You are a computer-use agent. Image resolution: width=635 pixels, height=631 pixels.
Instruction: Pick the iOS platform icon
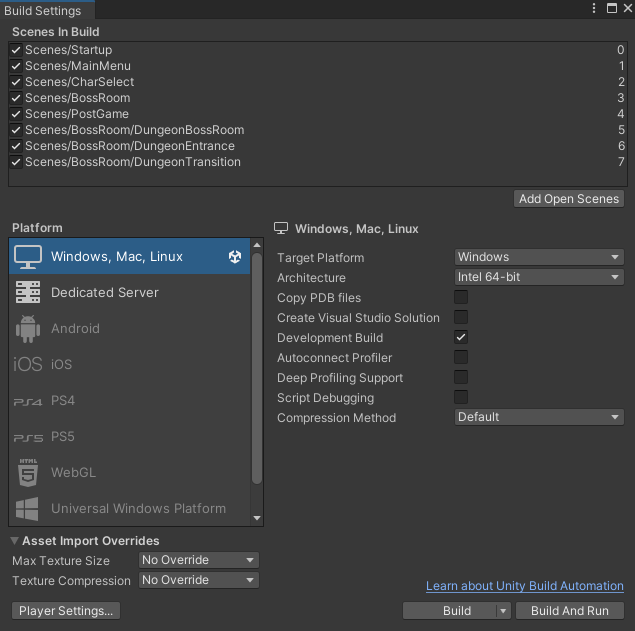28,365
